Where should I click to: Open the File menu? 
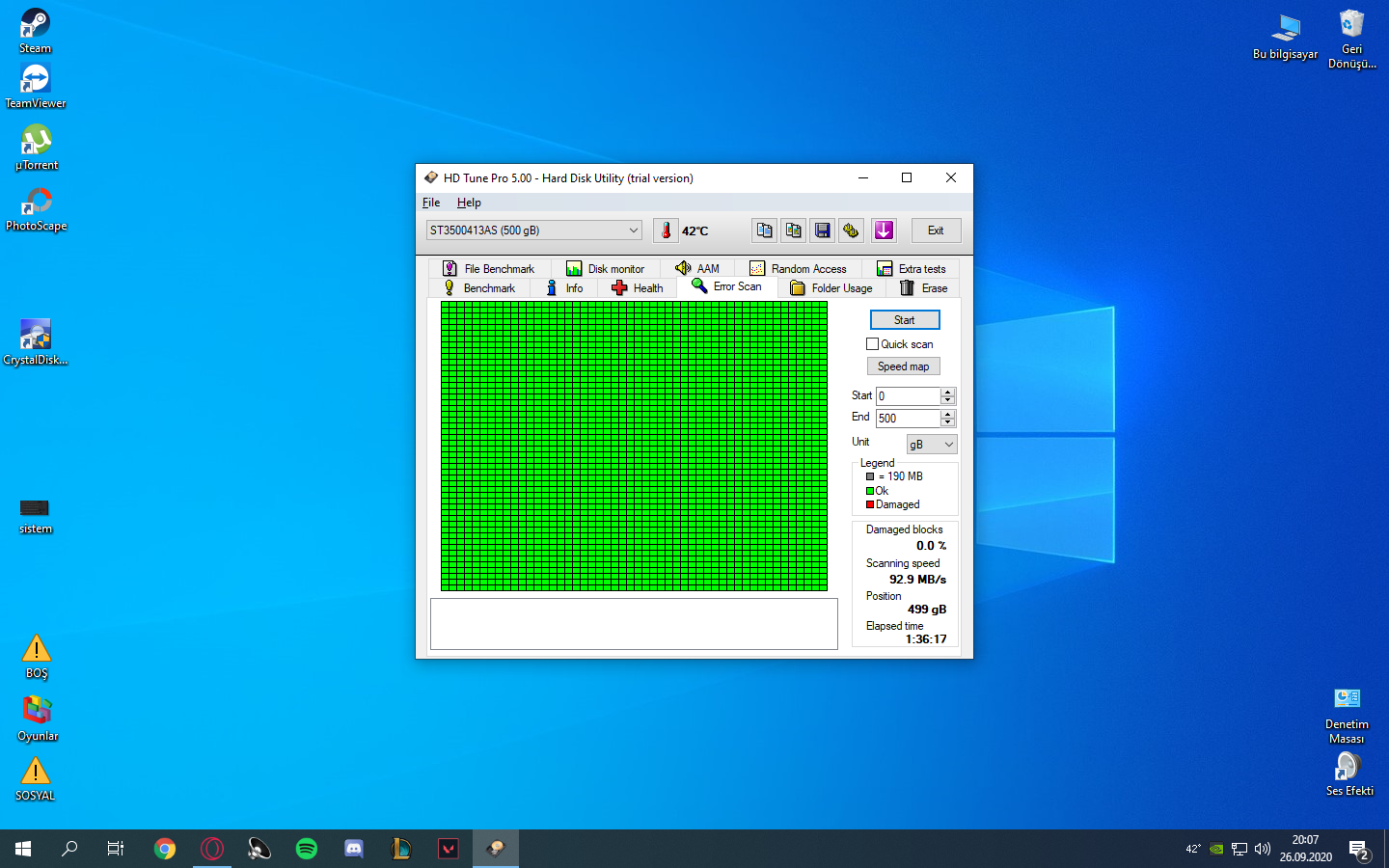click(x=431, y=203)
